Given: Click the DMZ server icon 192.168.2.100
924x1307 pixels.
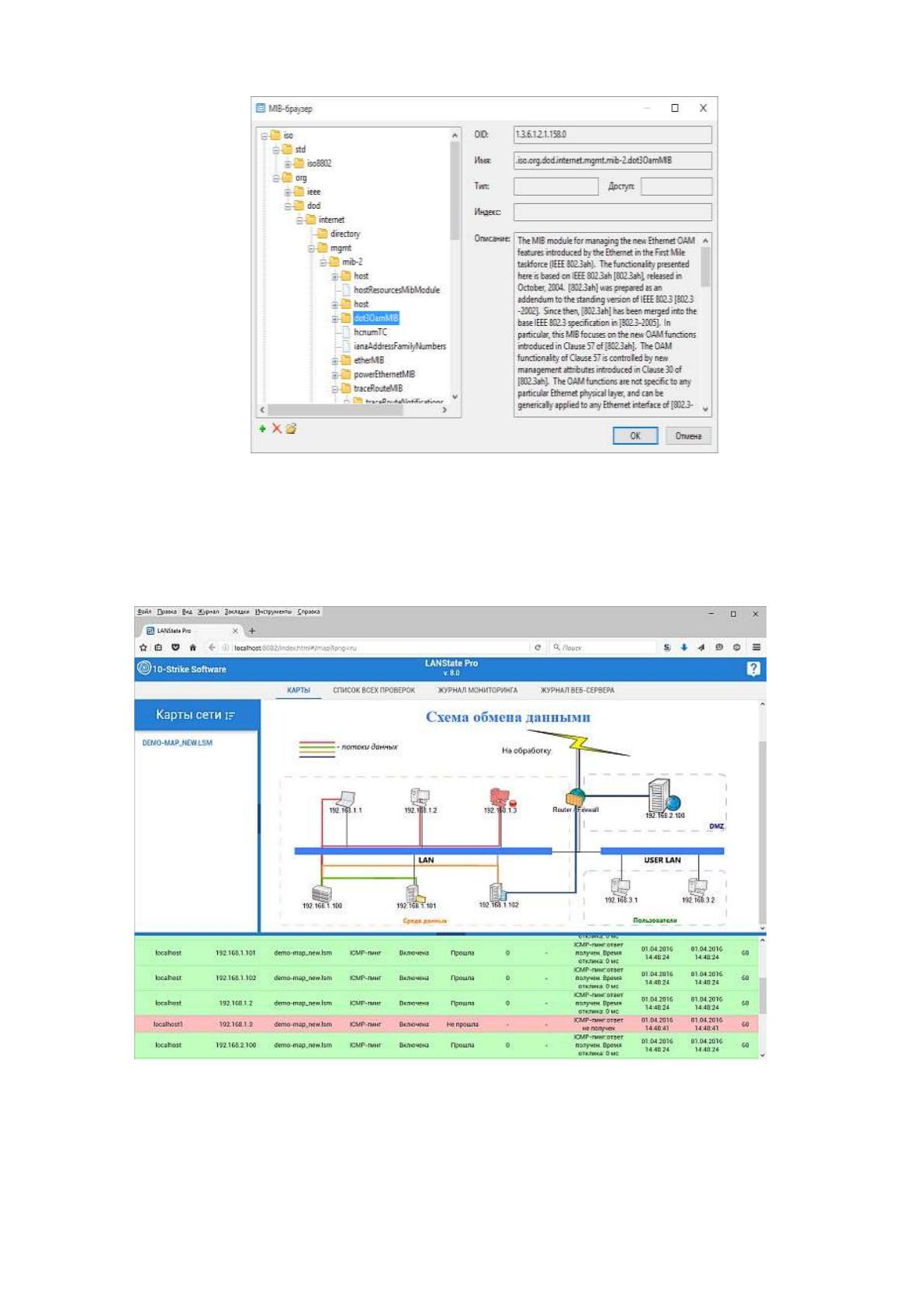Looking at the screenshot, I should click(x=663, y=796).
